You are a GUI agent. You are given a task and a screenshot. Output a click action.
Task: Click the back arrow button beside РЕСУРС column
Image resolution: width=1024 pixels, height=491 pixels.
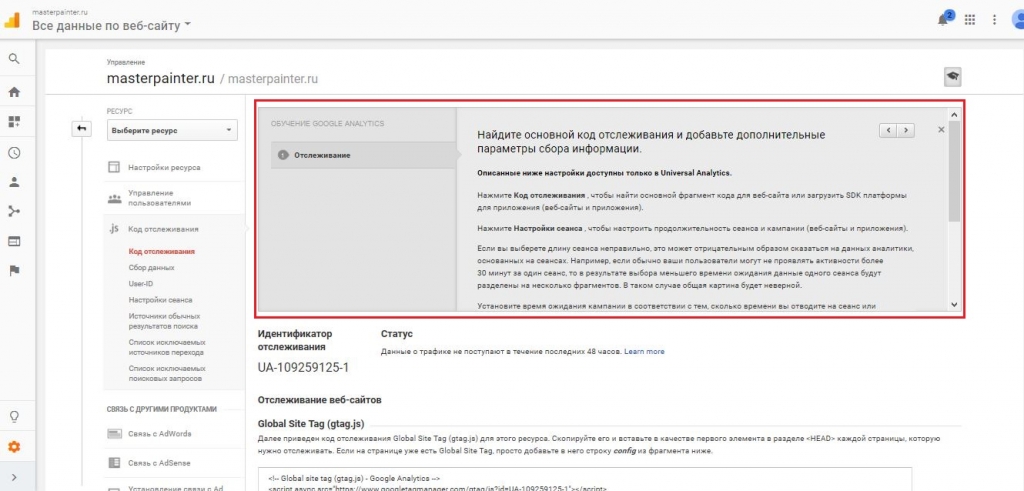click(x=82, y=129)
